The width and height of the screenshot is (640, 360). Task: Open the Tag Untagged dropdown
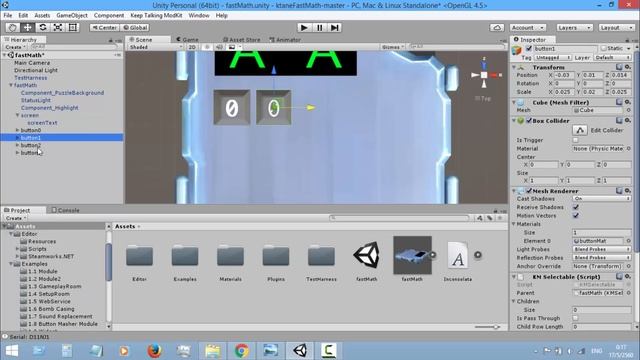(552, 58)
